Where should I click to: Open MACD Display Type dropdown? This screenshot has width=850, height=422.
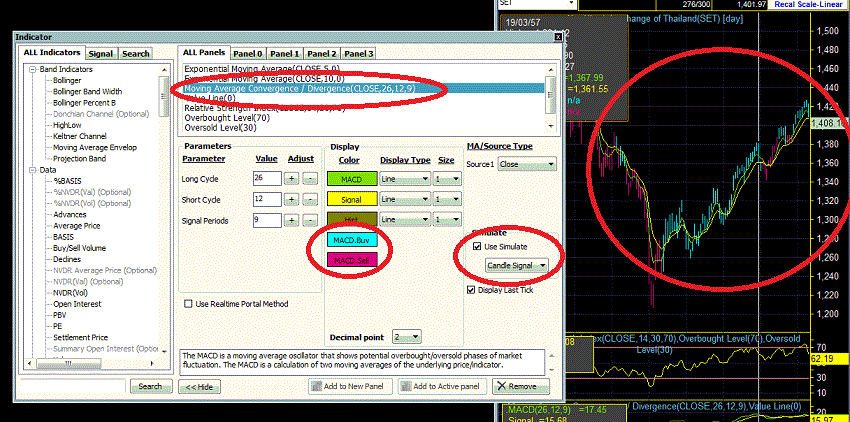[x=405, y=179]
